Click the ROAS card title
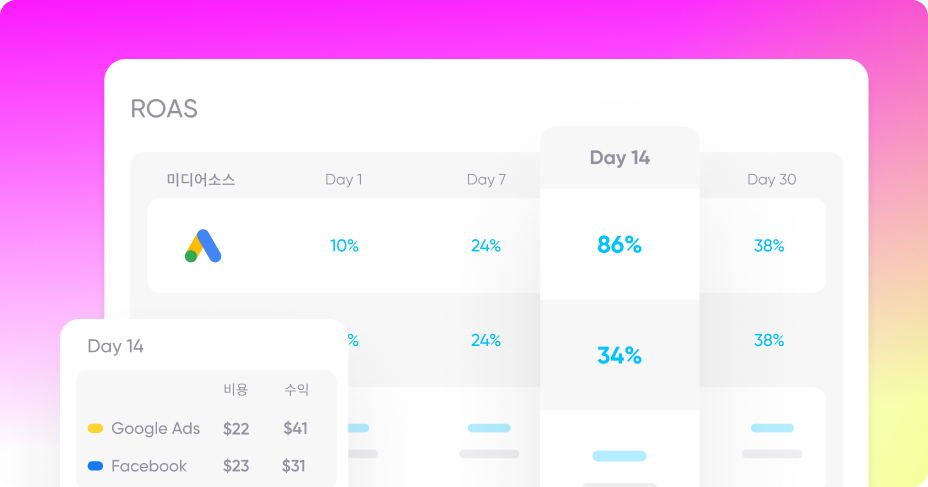Screen dimensions: 928x487 [x=164, y=109]
